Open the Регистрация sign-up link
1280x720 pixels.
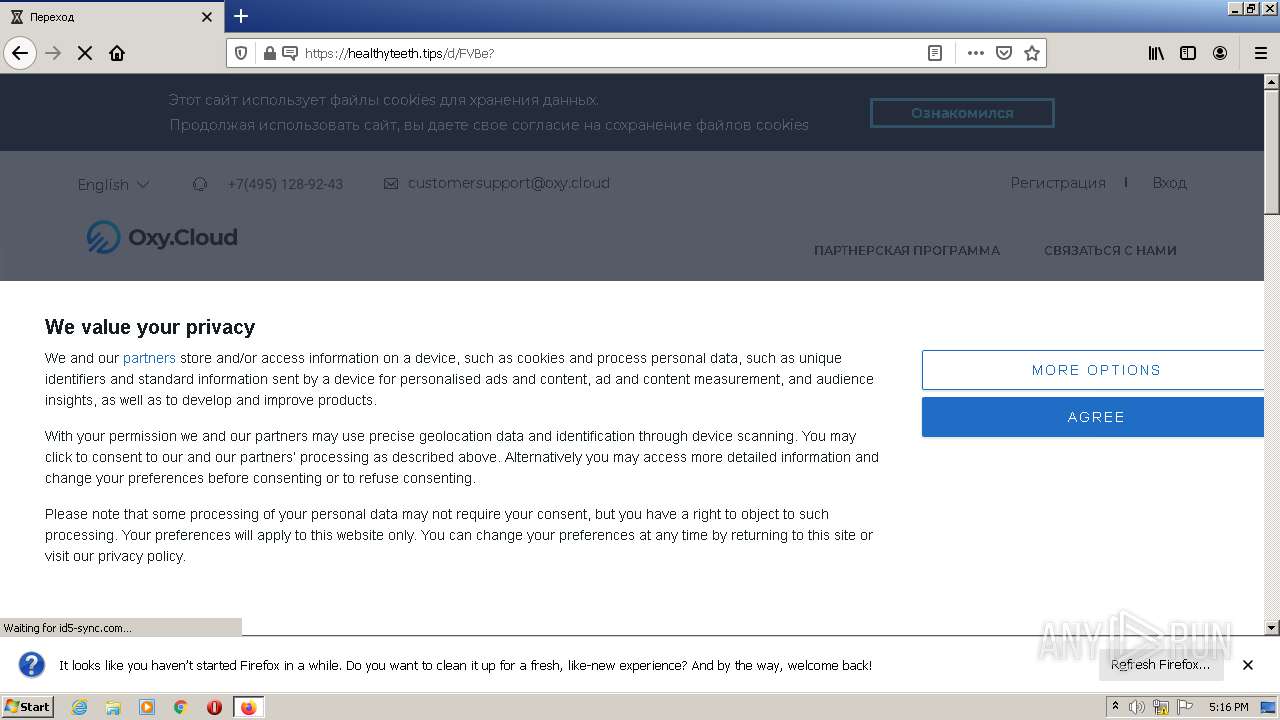click(1058, 183)
